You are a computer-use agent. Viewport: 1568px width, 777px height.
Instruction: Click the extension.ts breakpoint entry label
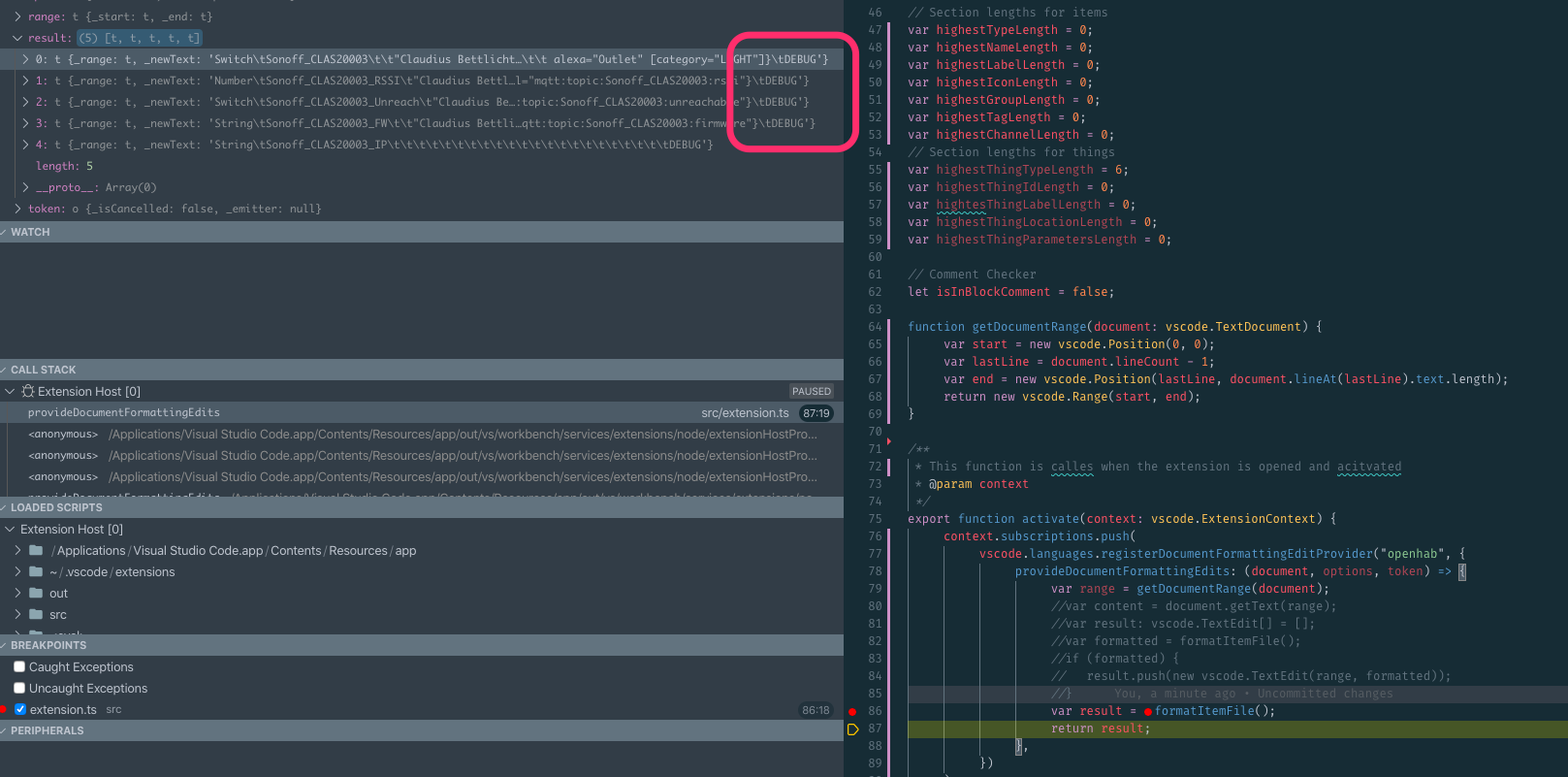[63, 709]
